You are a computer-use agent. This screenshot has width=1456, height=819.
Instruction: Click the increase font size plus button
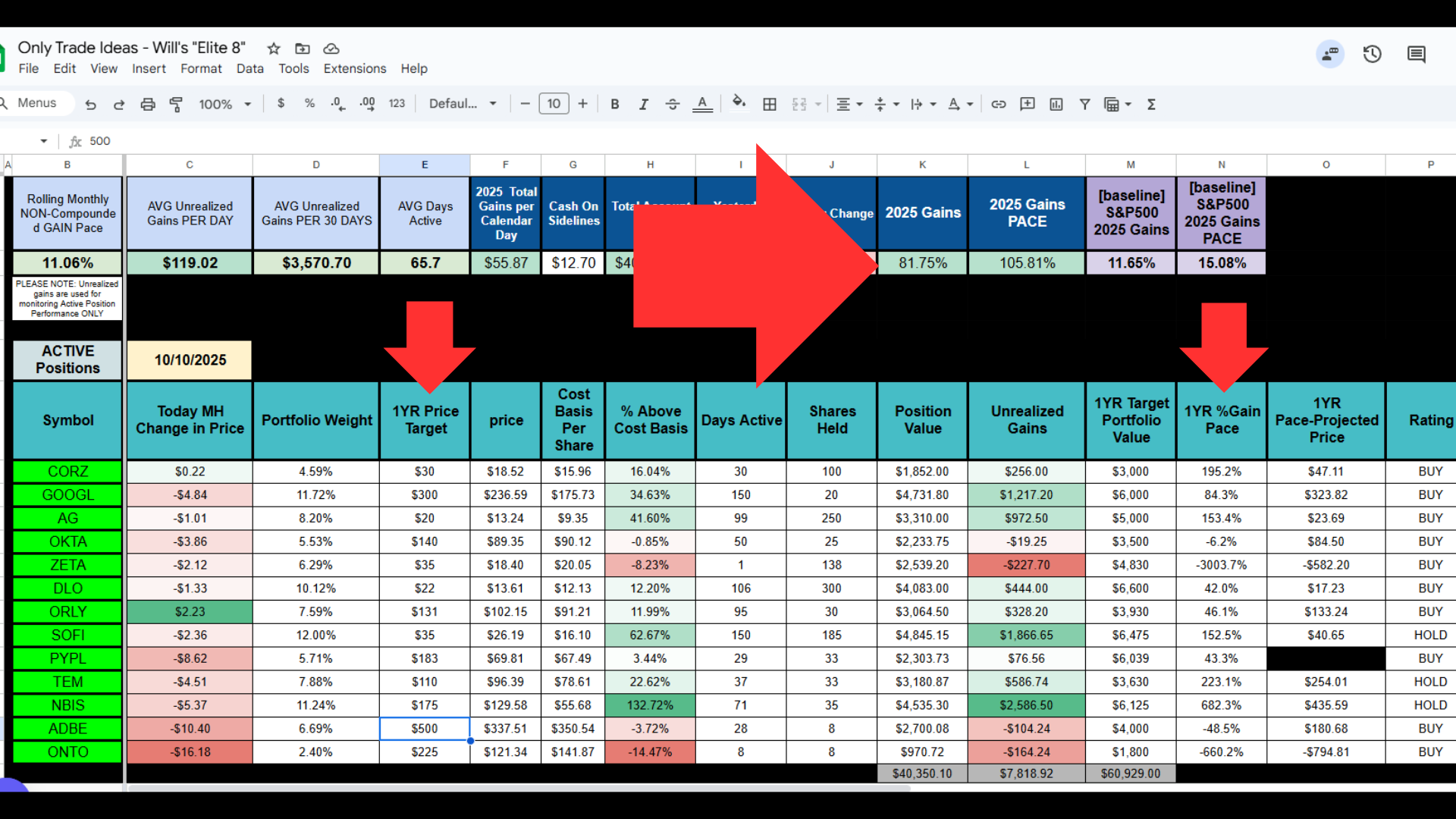pyautogui.click(x=582, y=104)
